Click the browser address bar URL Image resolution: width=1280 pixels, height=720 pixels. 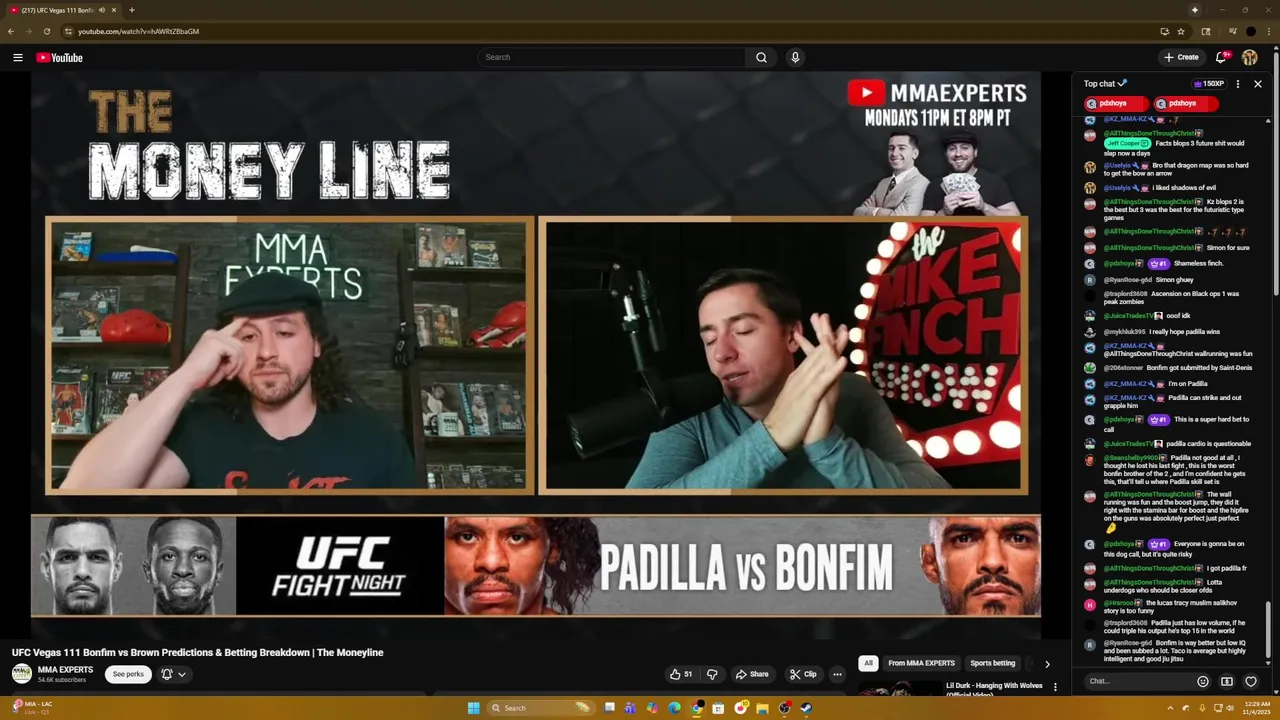point(139,31)
